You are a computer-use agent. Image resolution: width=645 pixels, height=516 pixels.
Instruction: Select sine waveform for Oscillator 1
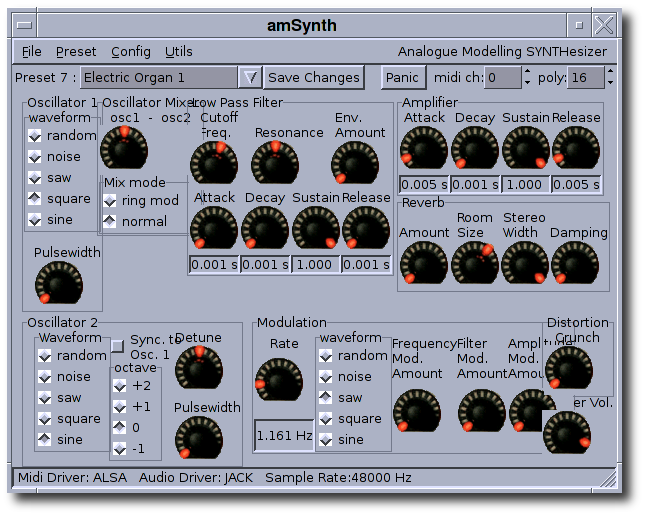50,219
